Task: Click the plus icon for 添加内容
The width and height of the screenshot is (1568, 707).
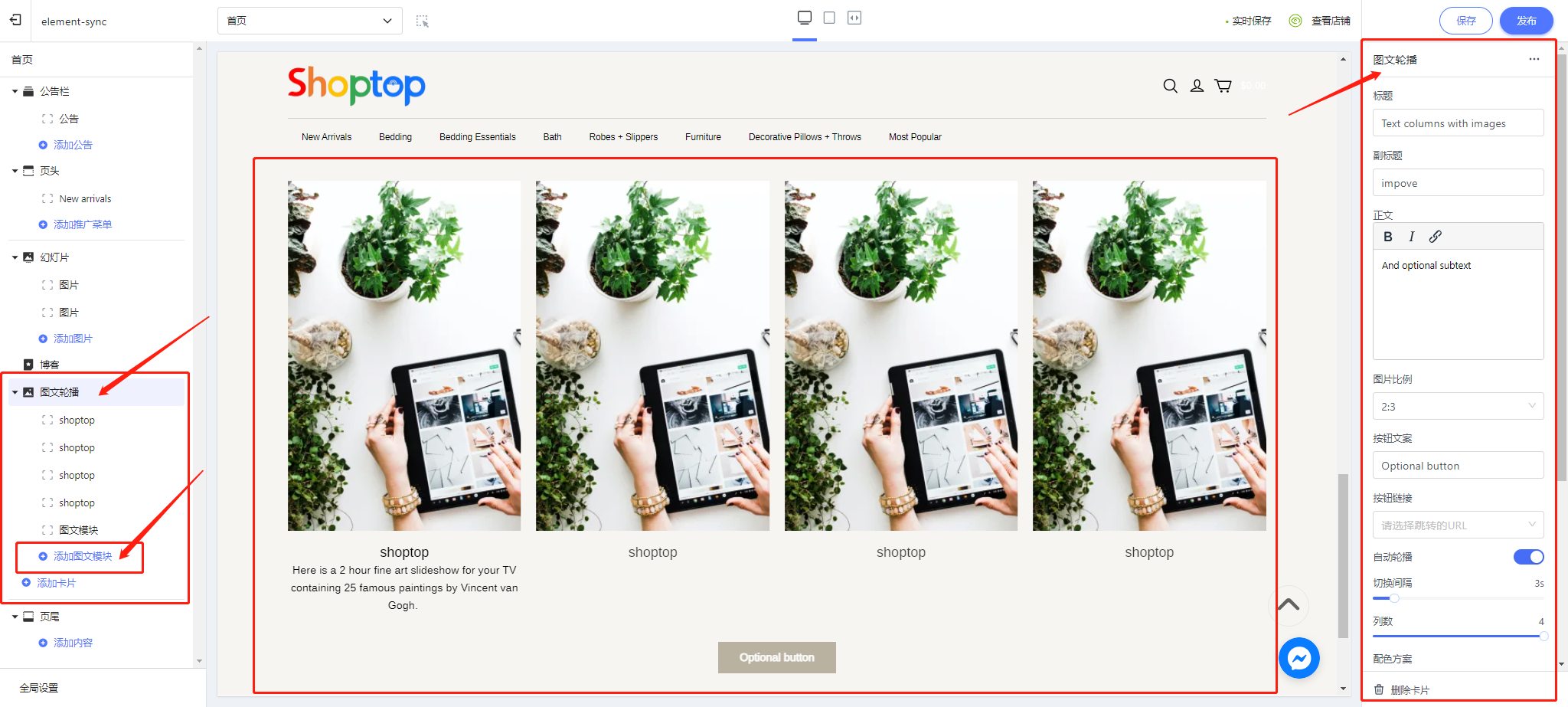Action: tap(43, 643)
